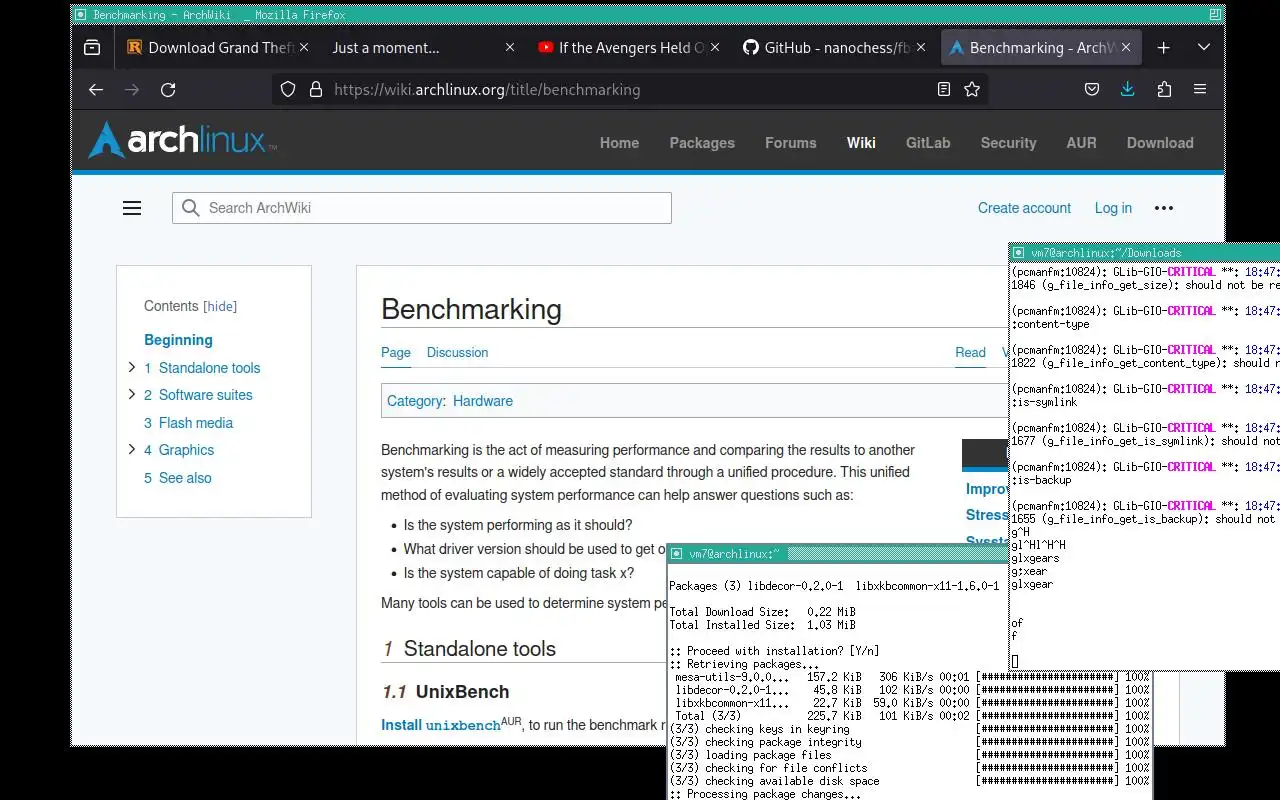Switch to Download Grand Theft tab
This screenshot has height=800, width=1280.
tap(217, 47)
